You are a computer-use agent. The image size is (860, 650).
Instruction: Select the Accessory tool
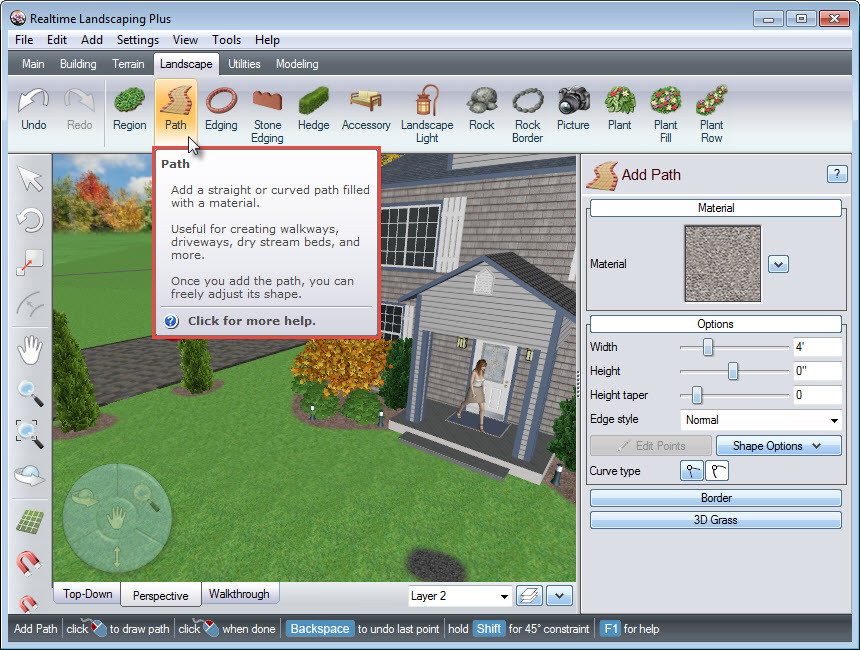click(366, 109)
